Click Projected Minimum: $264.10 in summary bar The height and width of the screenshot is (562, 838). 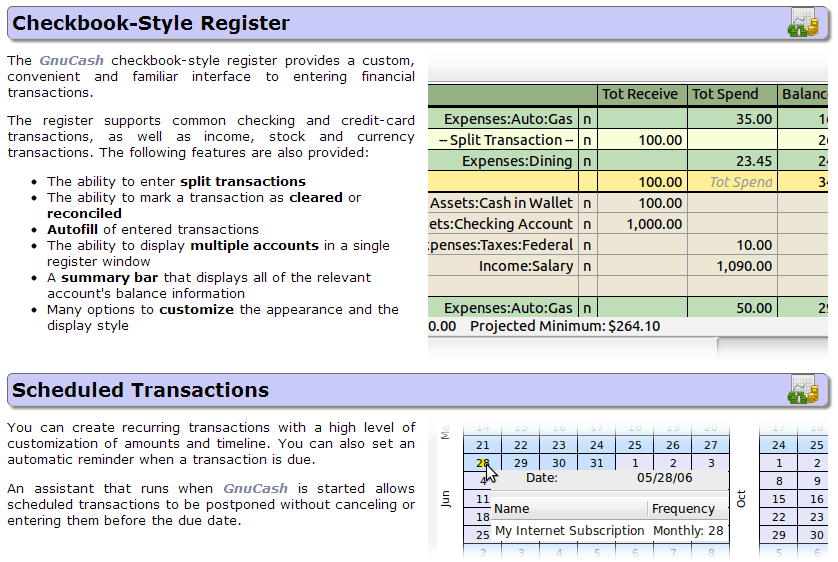(565, 326)
